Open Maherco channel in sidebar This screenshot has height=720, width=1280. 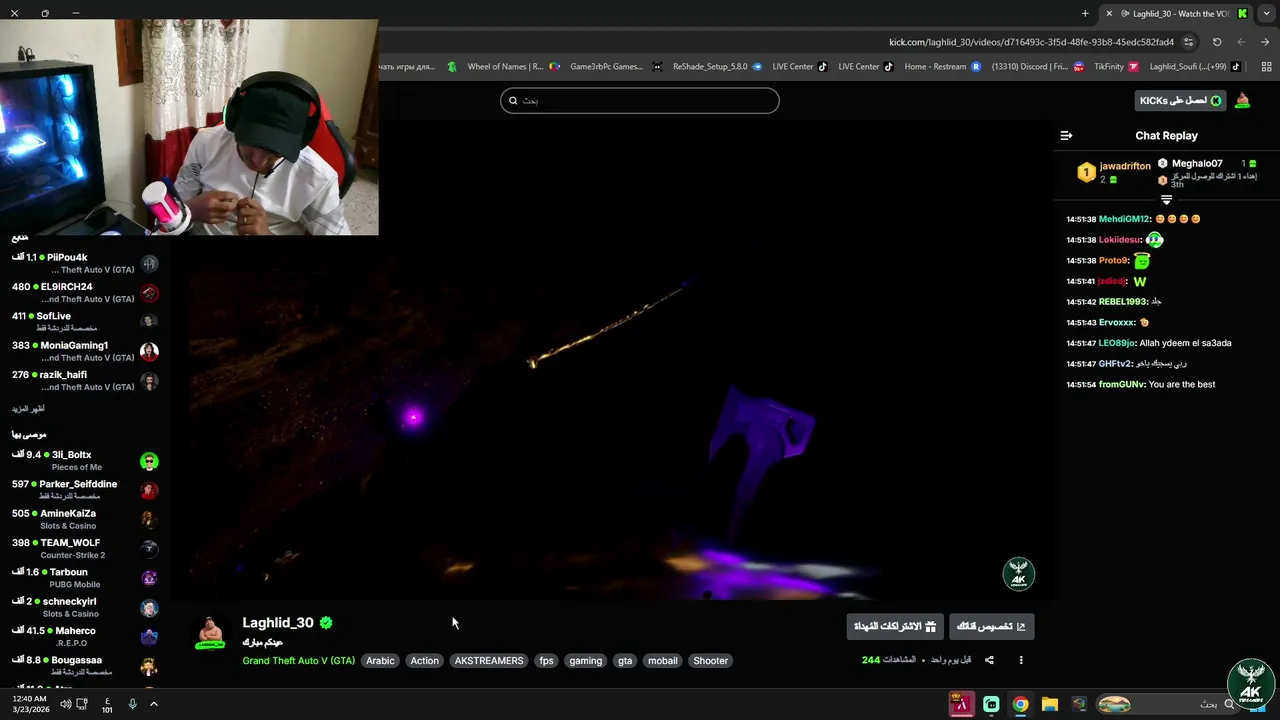[85, 637]
